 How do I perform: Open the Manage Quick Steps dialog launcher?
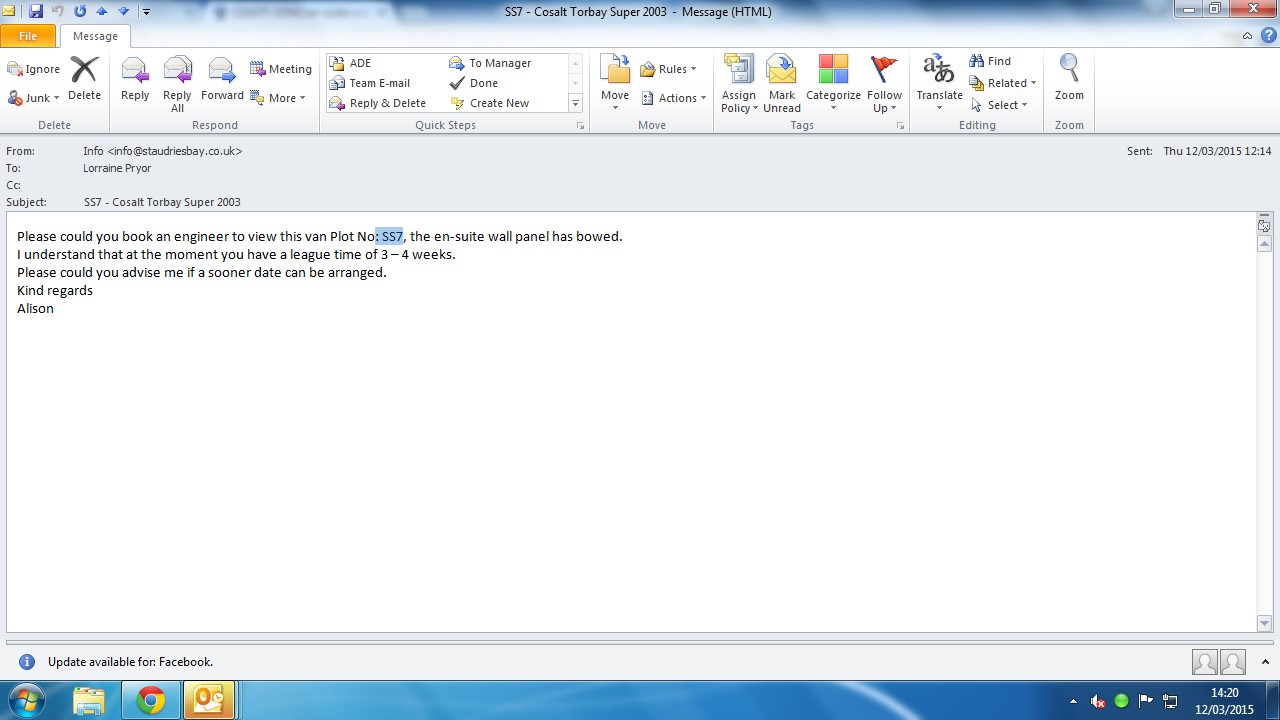pos(580,126)
